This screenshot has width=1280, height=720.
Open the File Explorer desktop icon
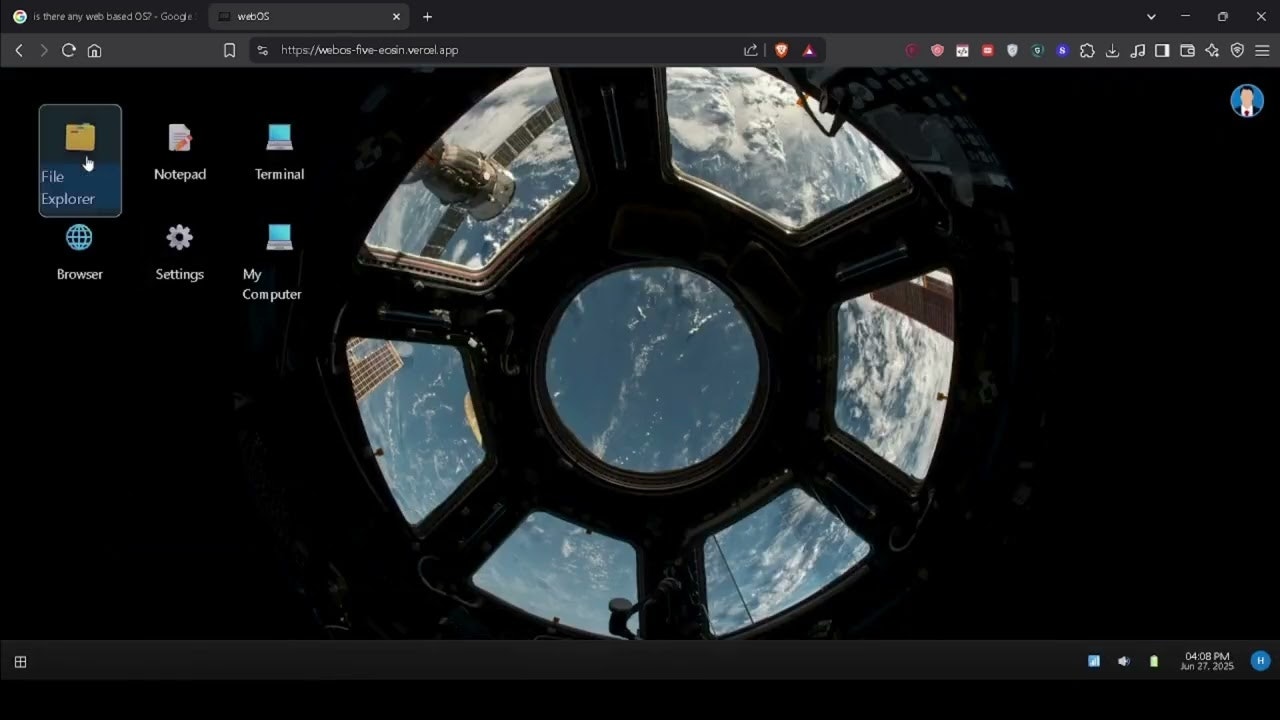[x=80, y=160]
